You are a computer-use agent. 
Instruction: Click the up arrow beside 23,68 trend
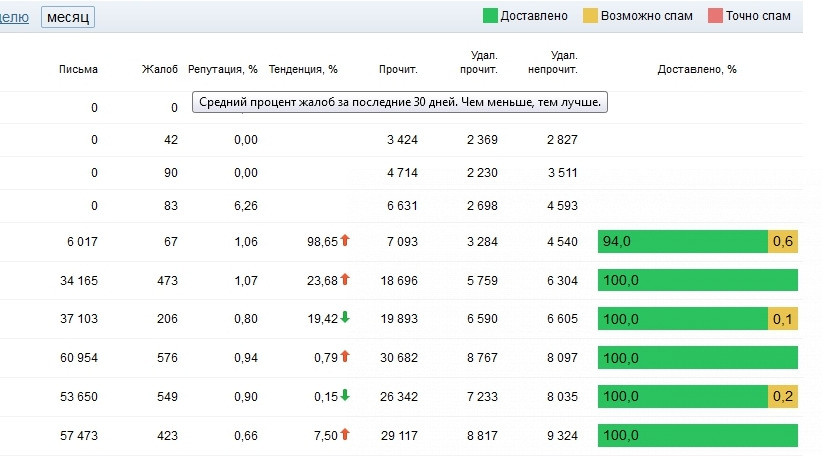(x=345, y=279)
